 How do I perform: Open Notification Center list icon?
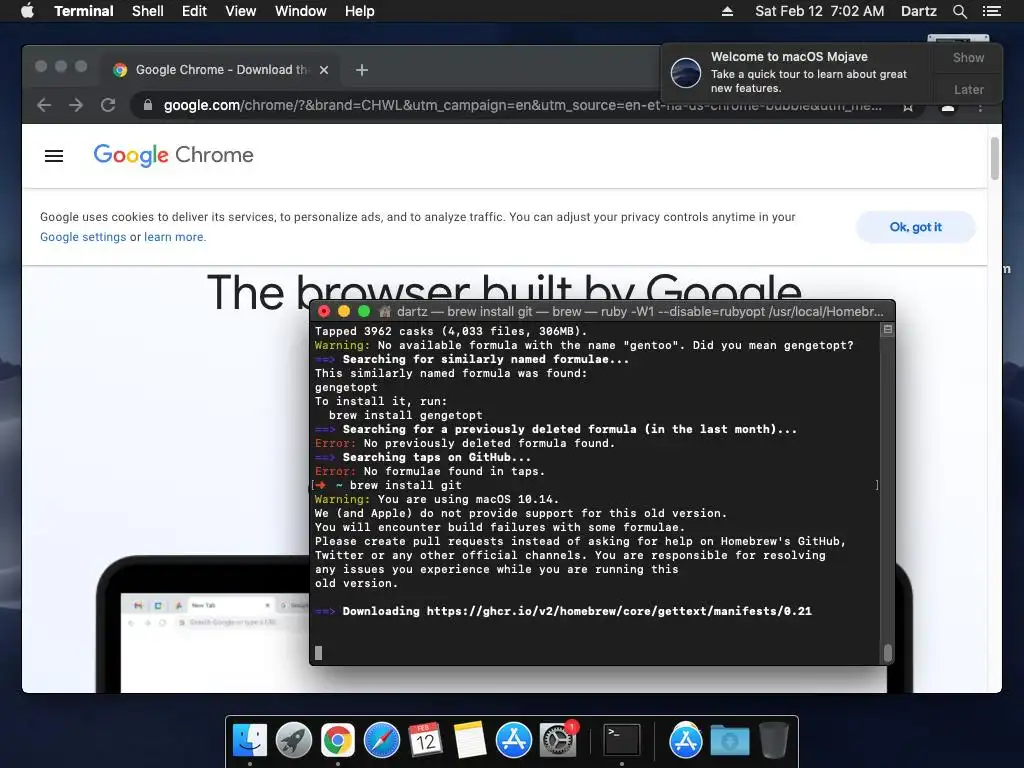991,11
